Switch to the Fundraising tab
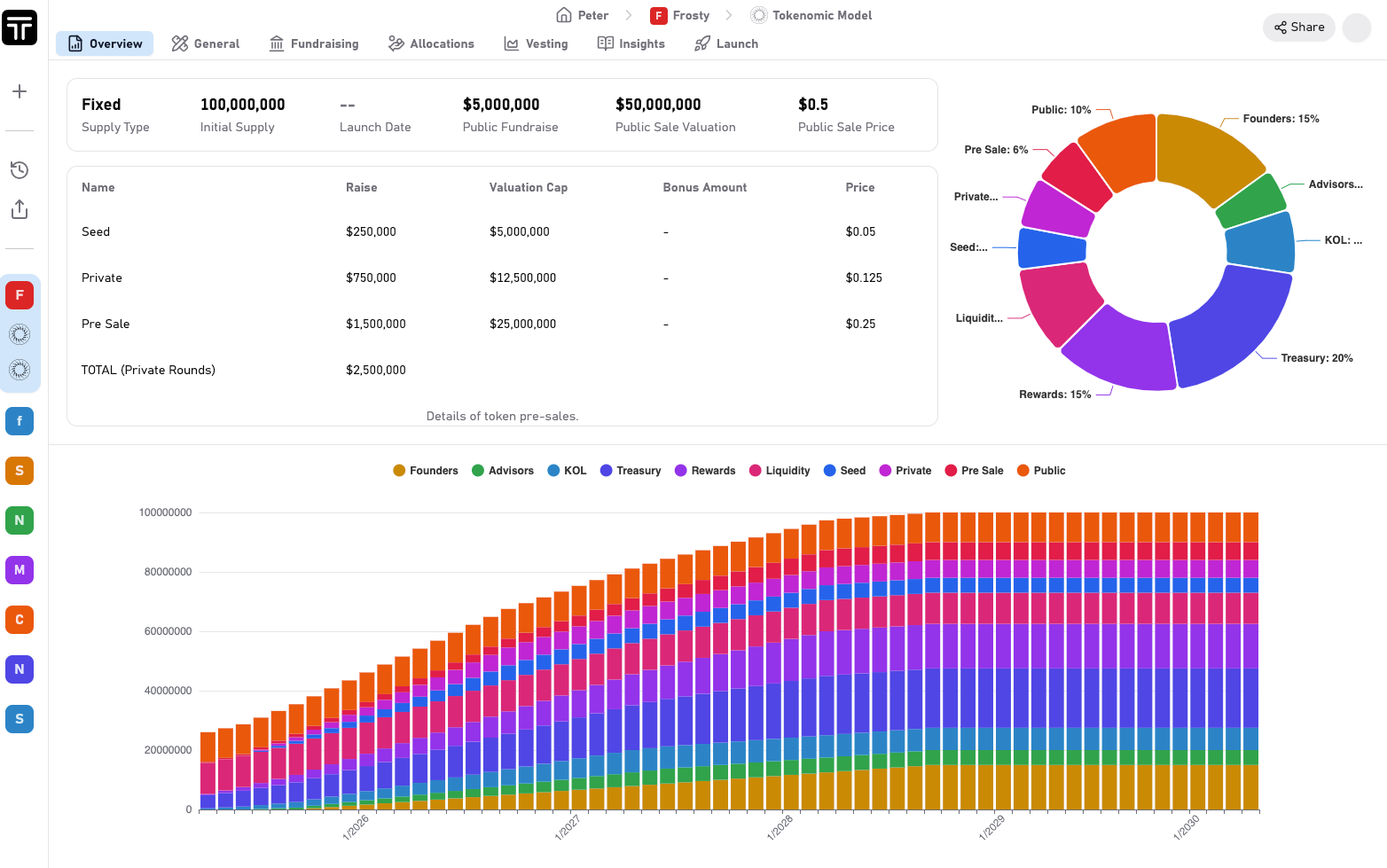Viewport: 1387px width, 868px height. 314,43
